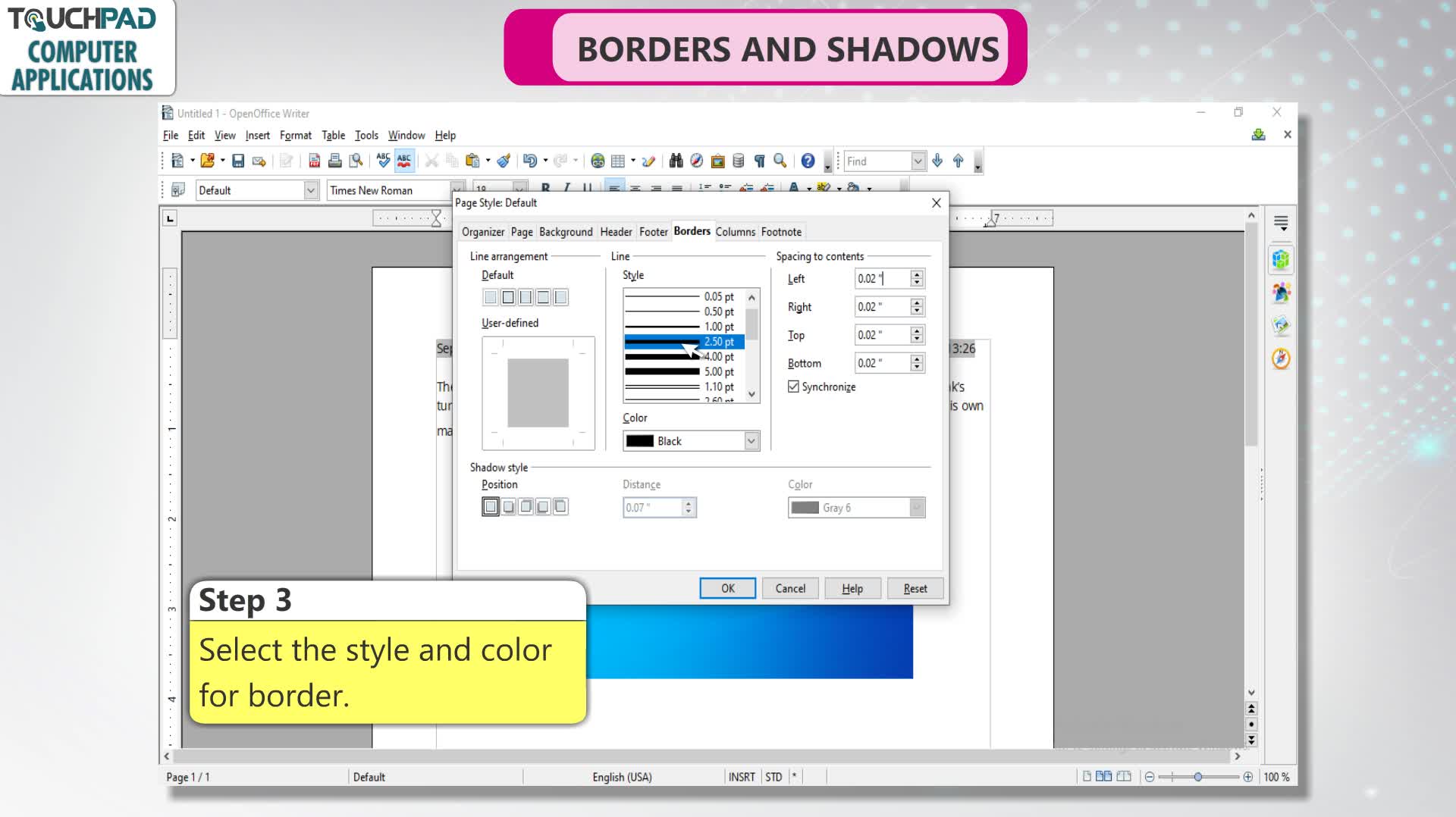Viewport: 1456px width, 817px height.
Task: Click Styles and Formatting icon left of style box
Action: pyautogui.click(x=178, y=189)
